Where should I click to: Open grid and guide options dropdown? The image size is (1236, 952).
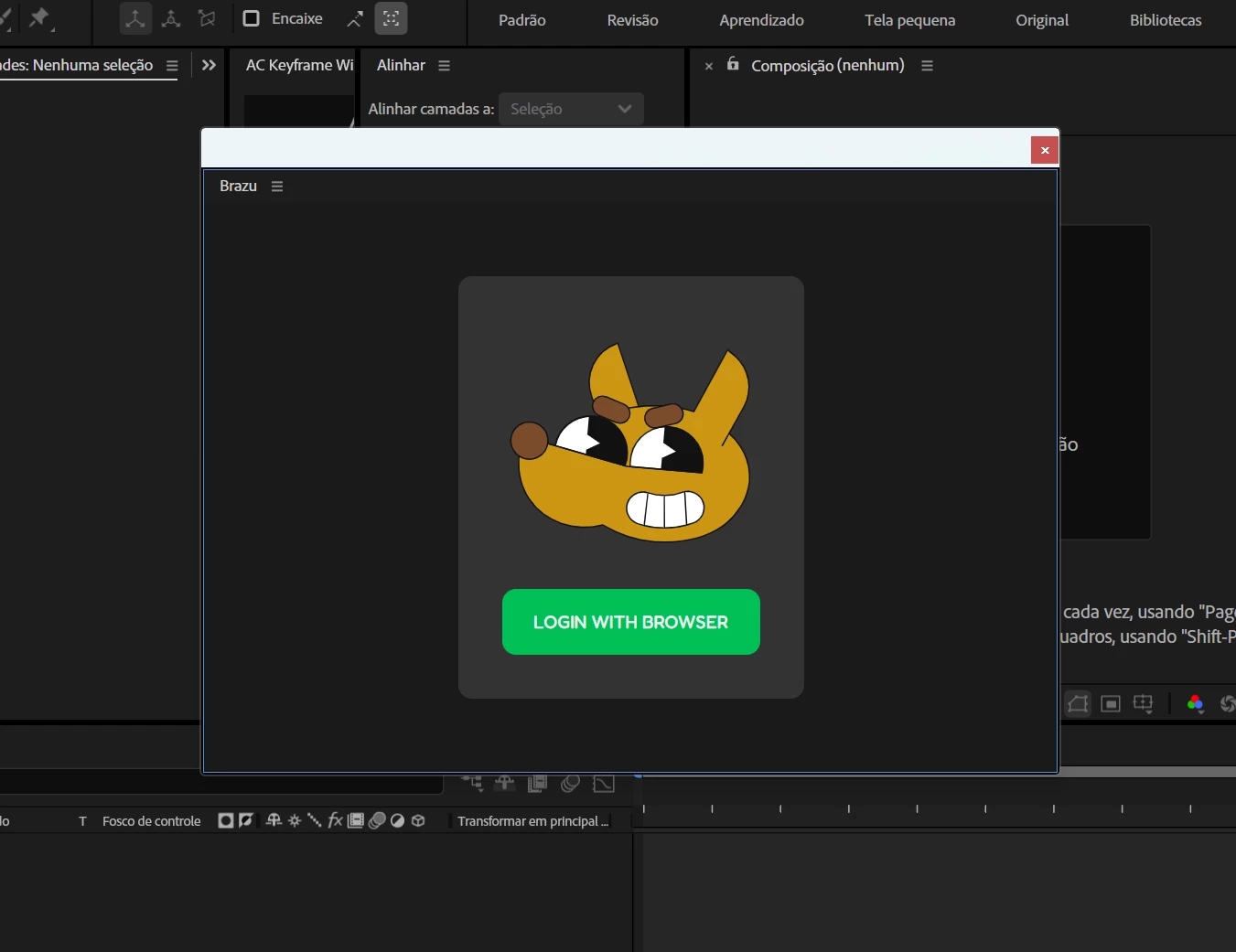[x=1144, y=703]
